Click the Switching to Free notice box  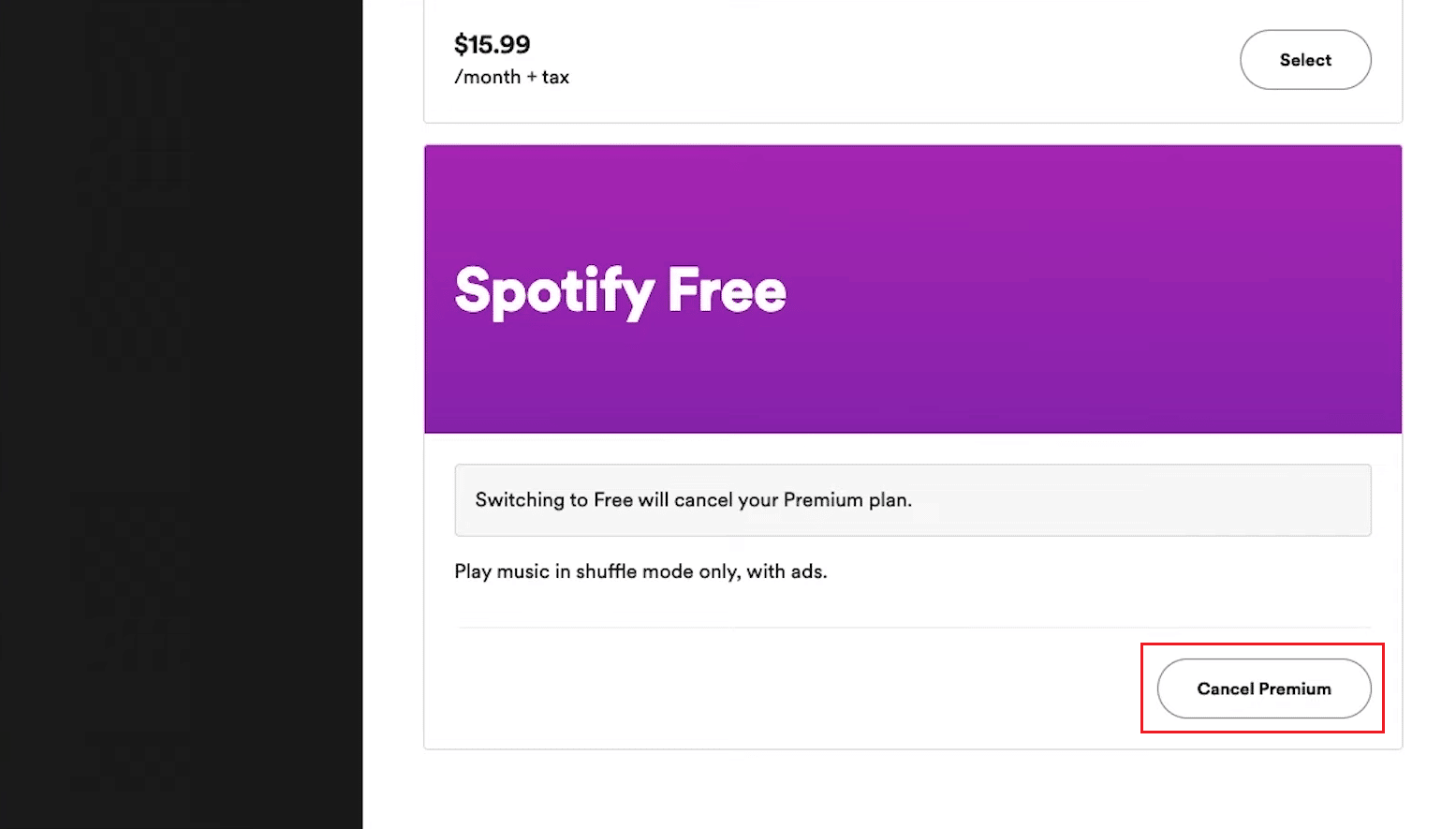click(913, 500)
